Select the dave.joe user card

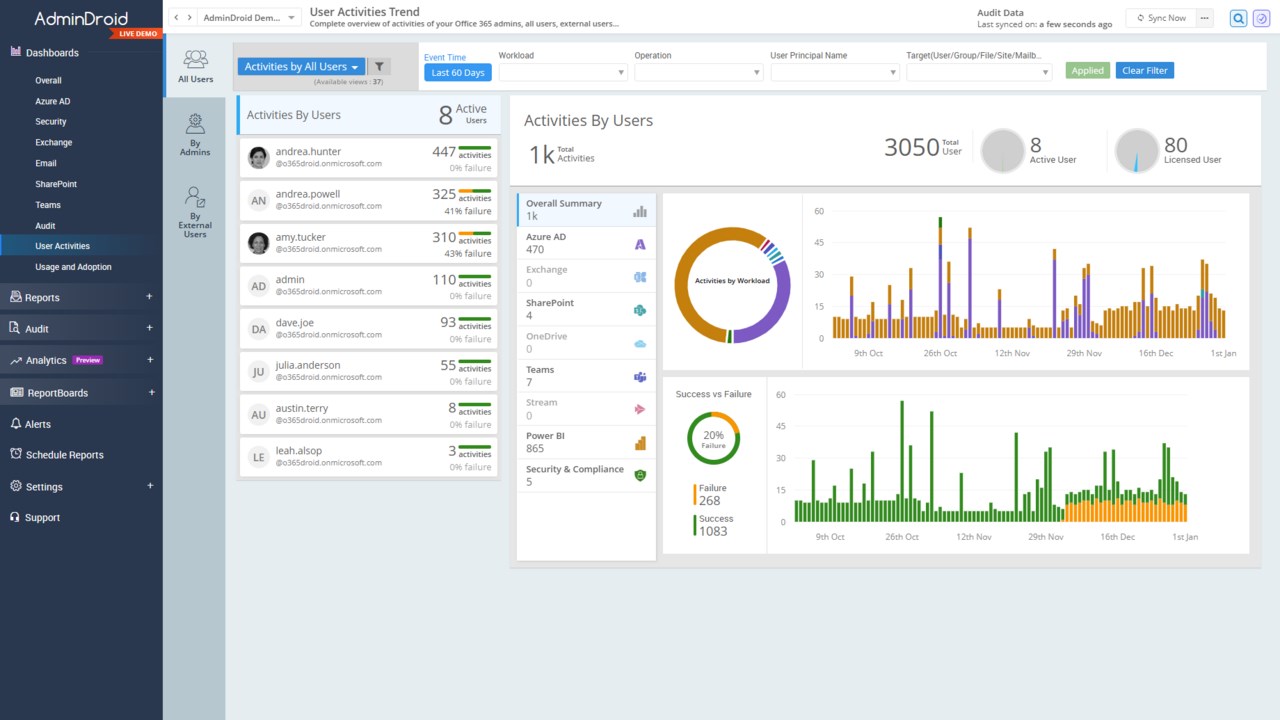(x=368, y=329)
